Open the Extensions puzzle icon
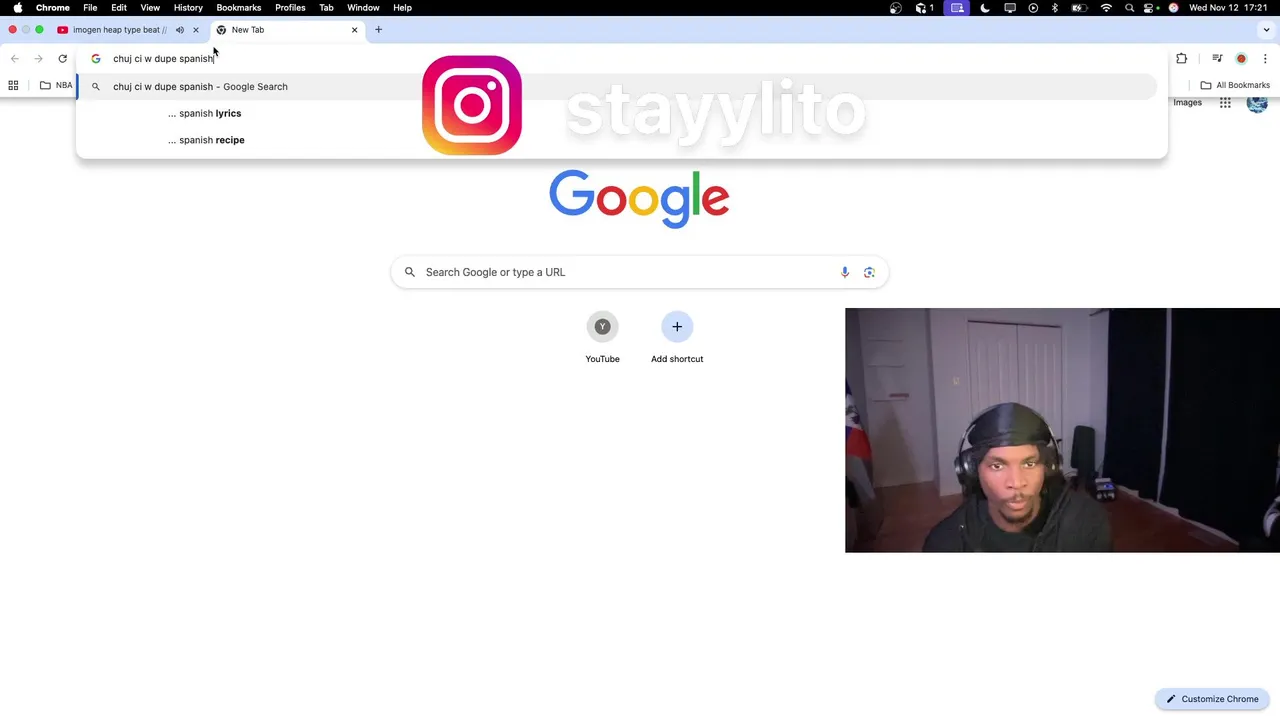 coord(1181,59)
